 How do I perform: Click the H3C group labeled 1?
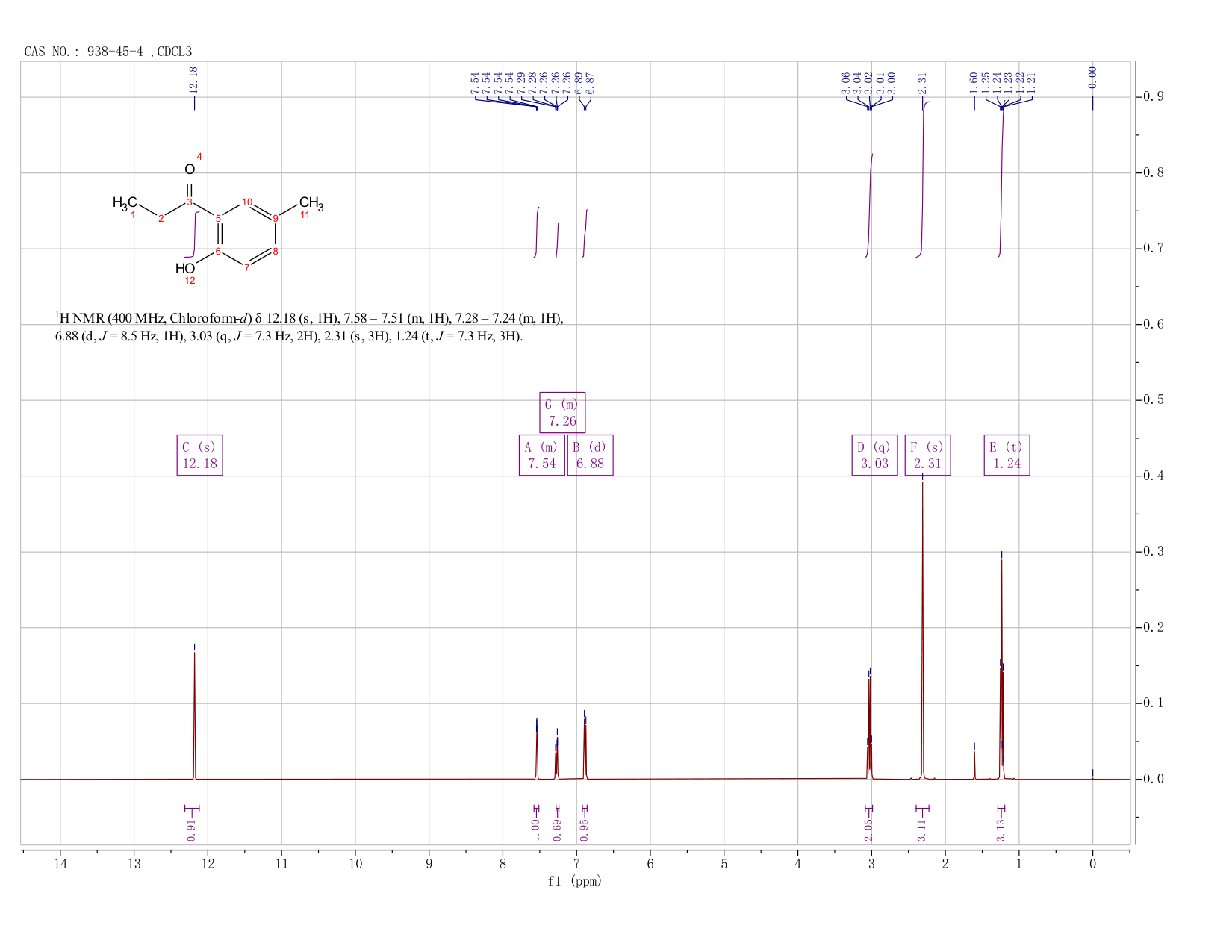125,202
